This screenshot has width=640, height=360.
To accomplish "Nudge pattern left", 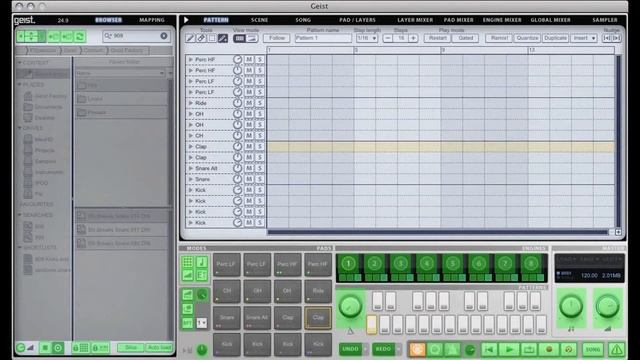I will 607,38.
